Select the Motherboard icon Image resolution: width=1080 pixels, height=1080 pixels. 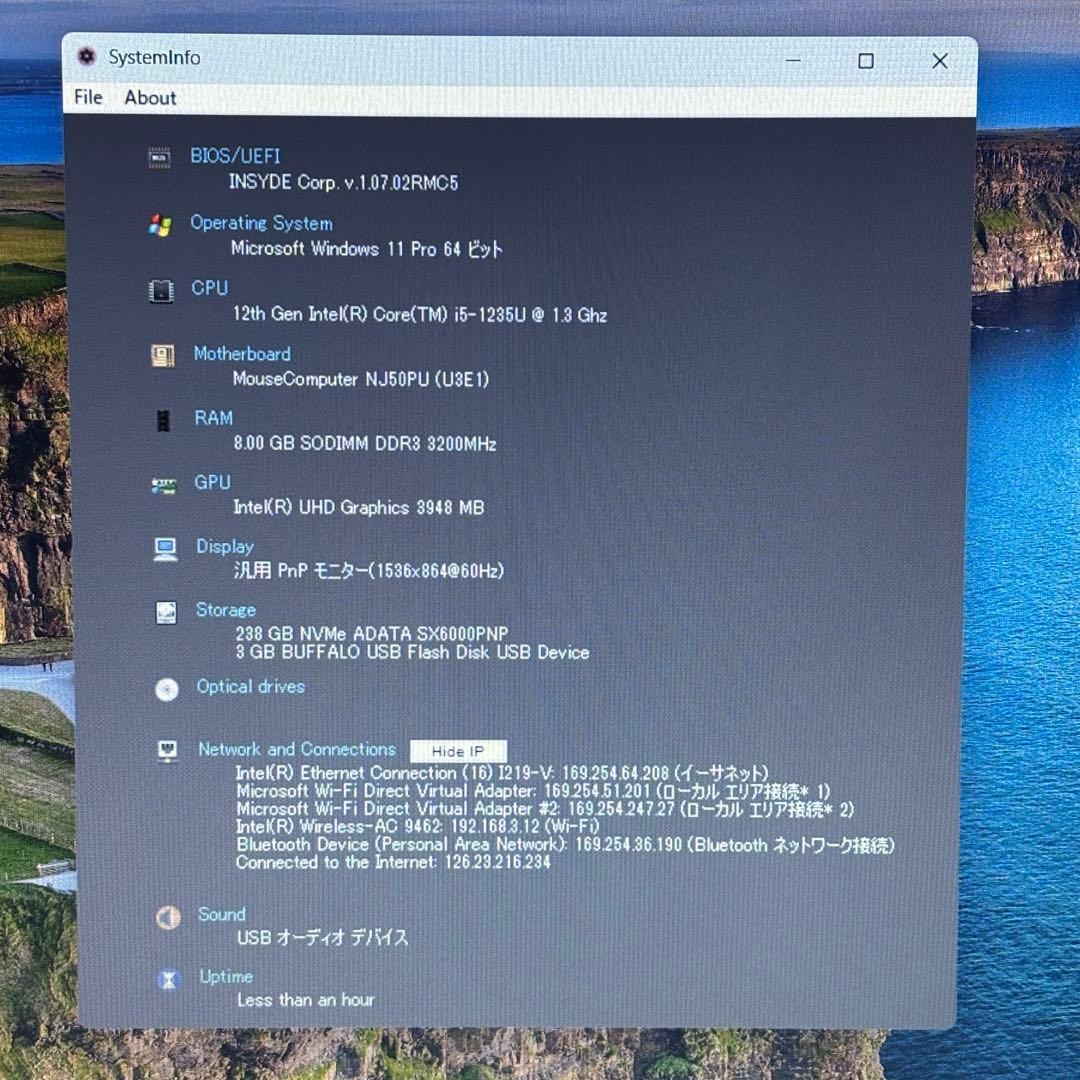click(162, 356)
